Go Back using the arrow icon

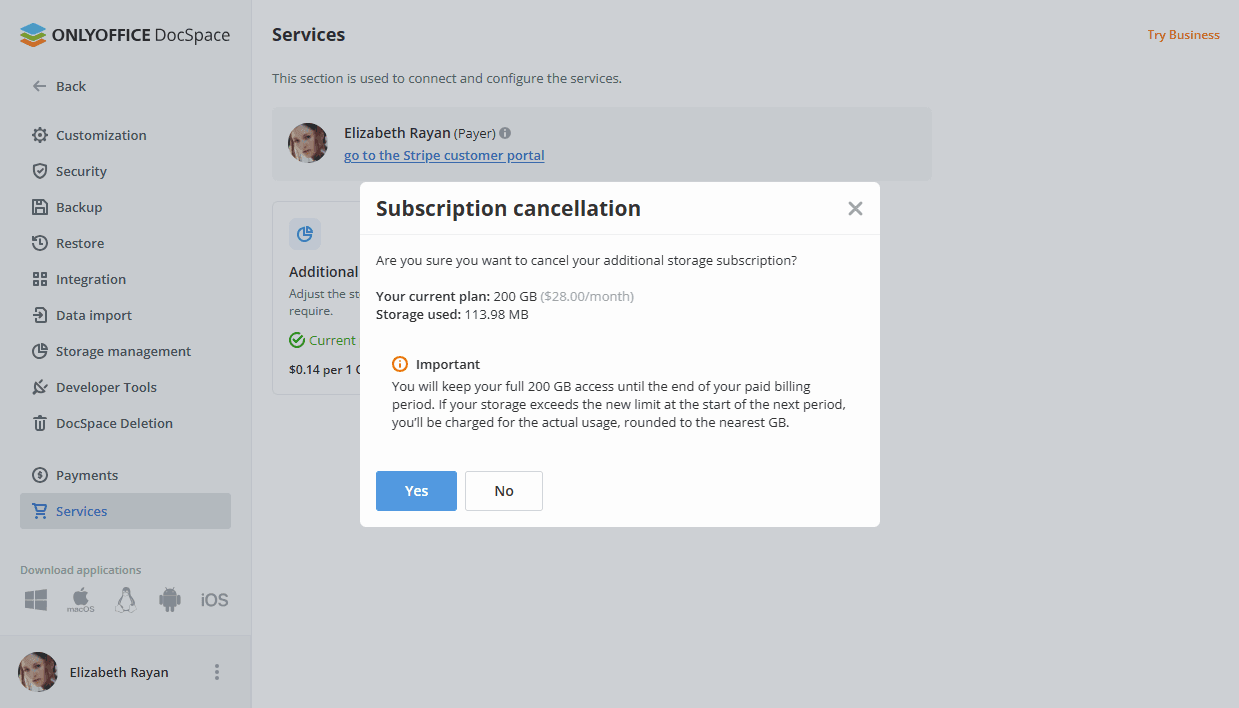pyautogui.click(x=40, y=86)
